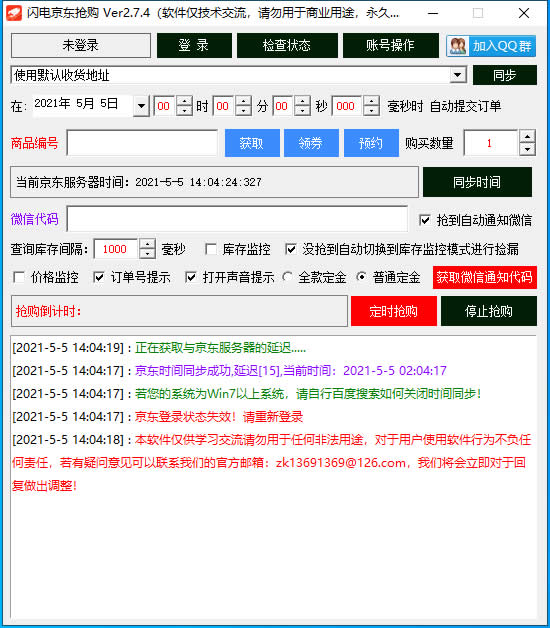Viewport: 550px width, 628px height.
Task: Click the blue 预约 button
Action: tap(371, 143)
